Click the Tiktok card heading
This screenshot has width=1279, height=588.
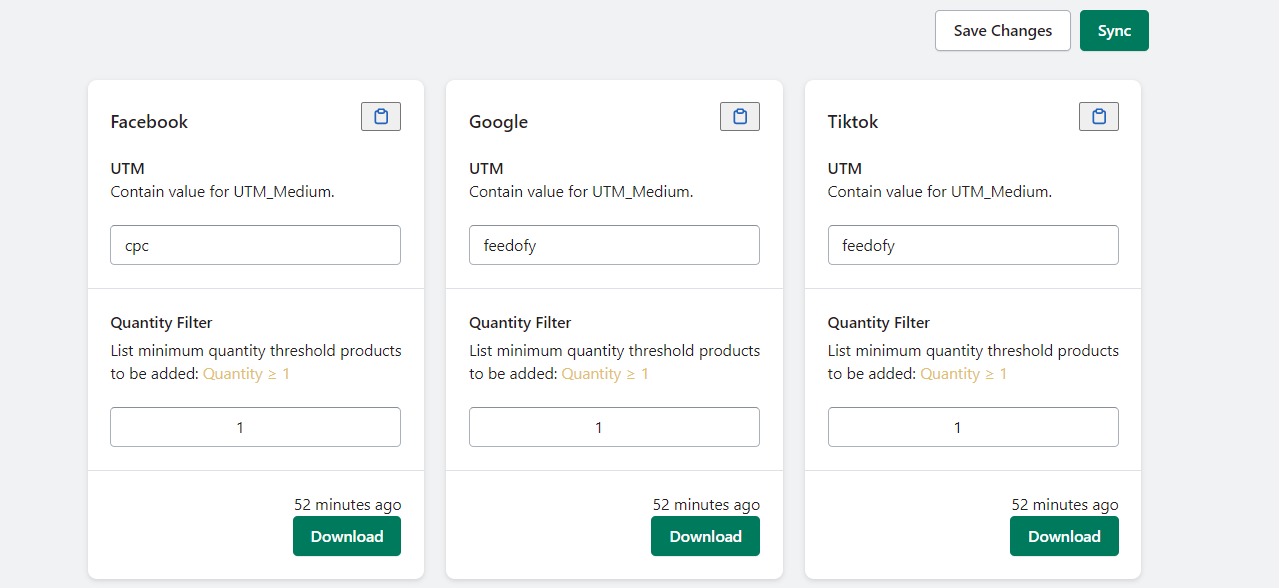coord(853,122)
